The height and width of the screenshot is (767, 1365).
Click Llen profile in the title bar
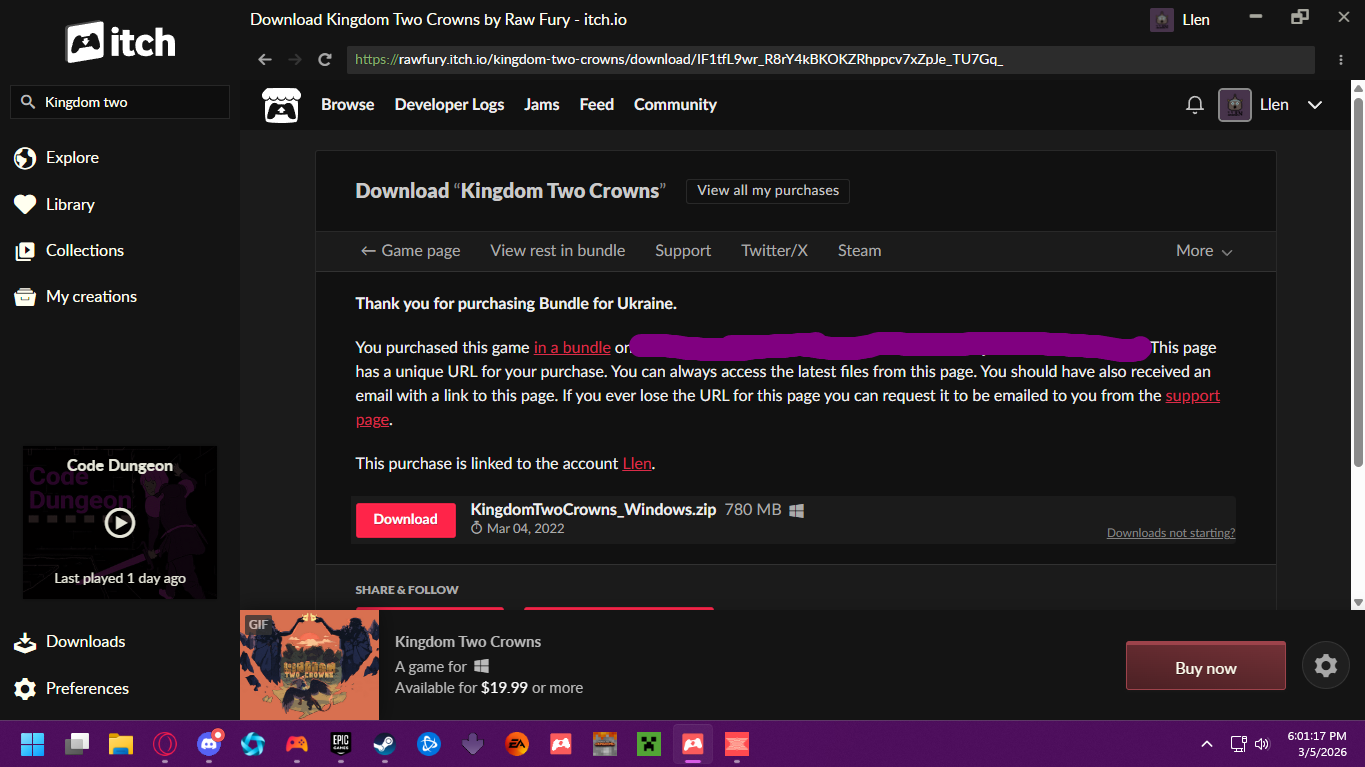[1180, 20]
